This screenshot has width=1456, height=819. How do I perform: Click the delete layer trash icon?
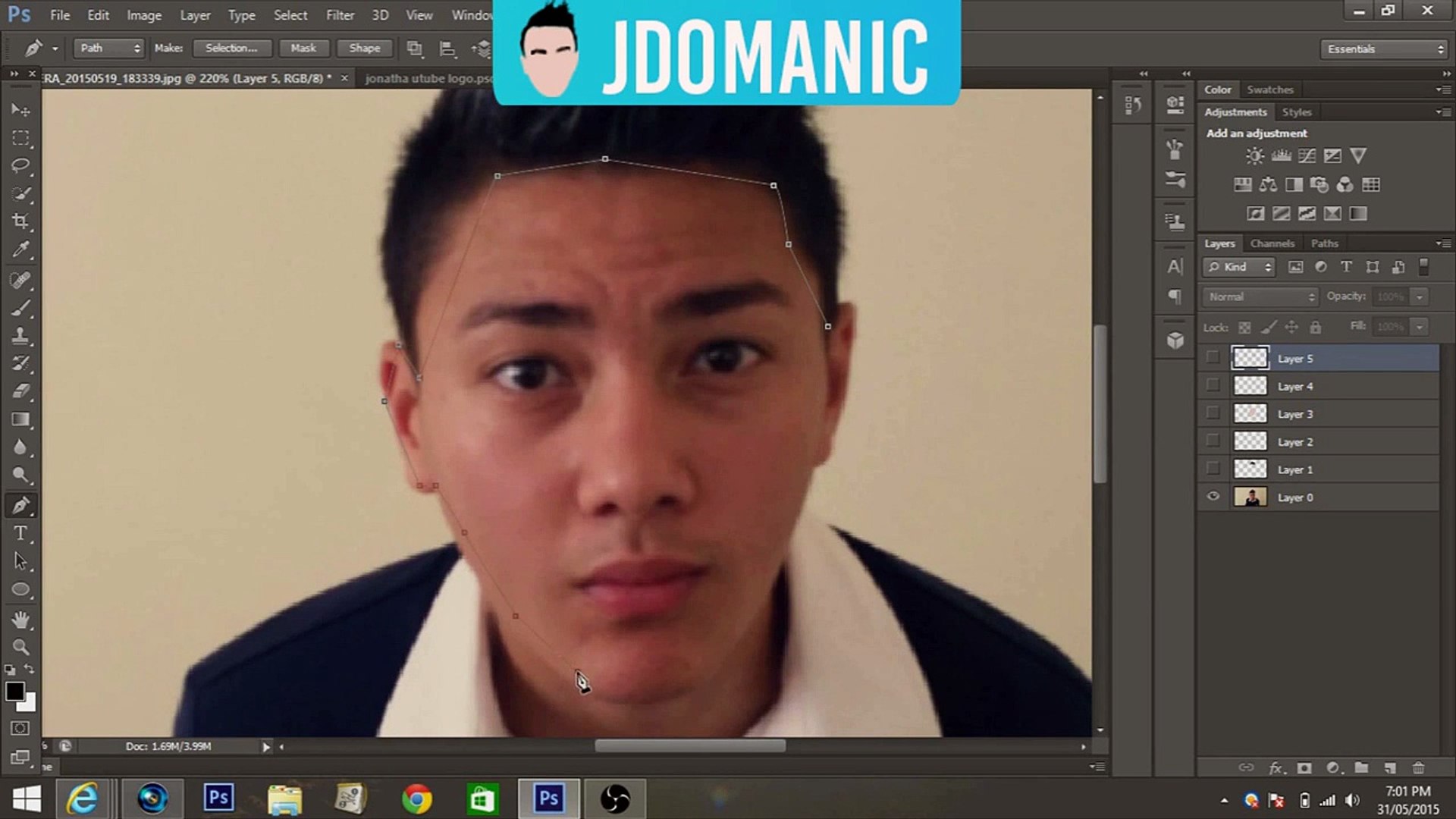[x=1417, y=767]
